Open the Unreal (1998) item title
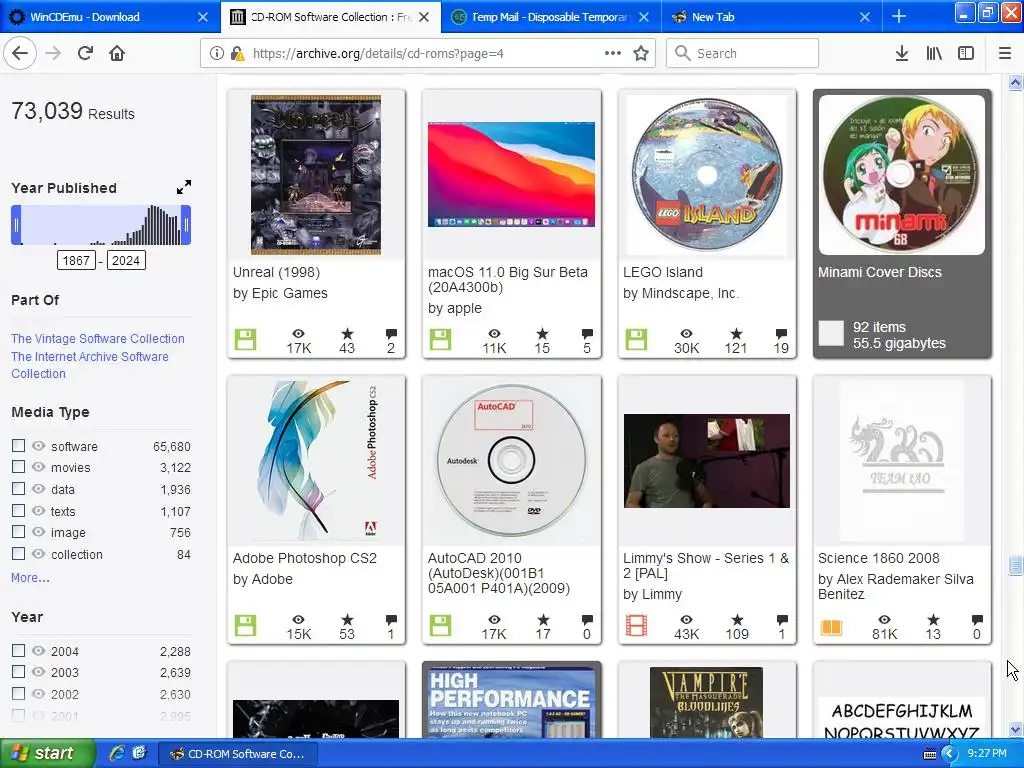 pos(276,272)
